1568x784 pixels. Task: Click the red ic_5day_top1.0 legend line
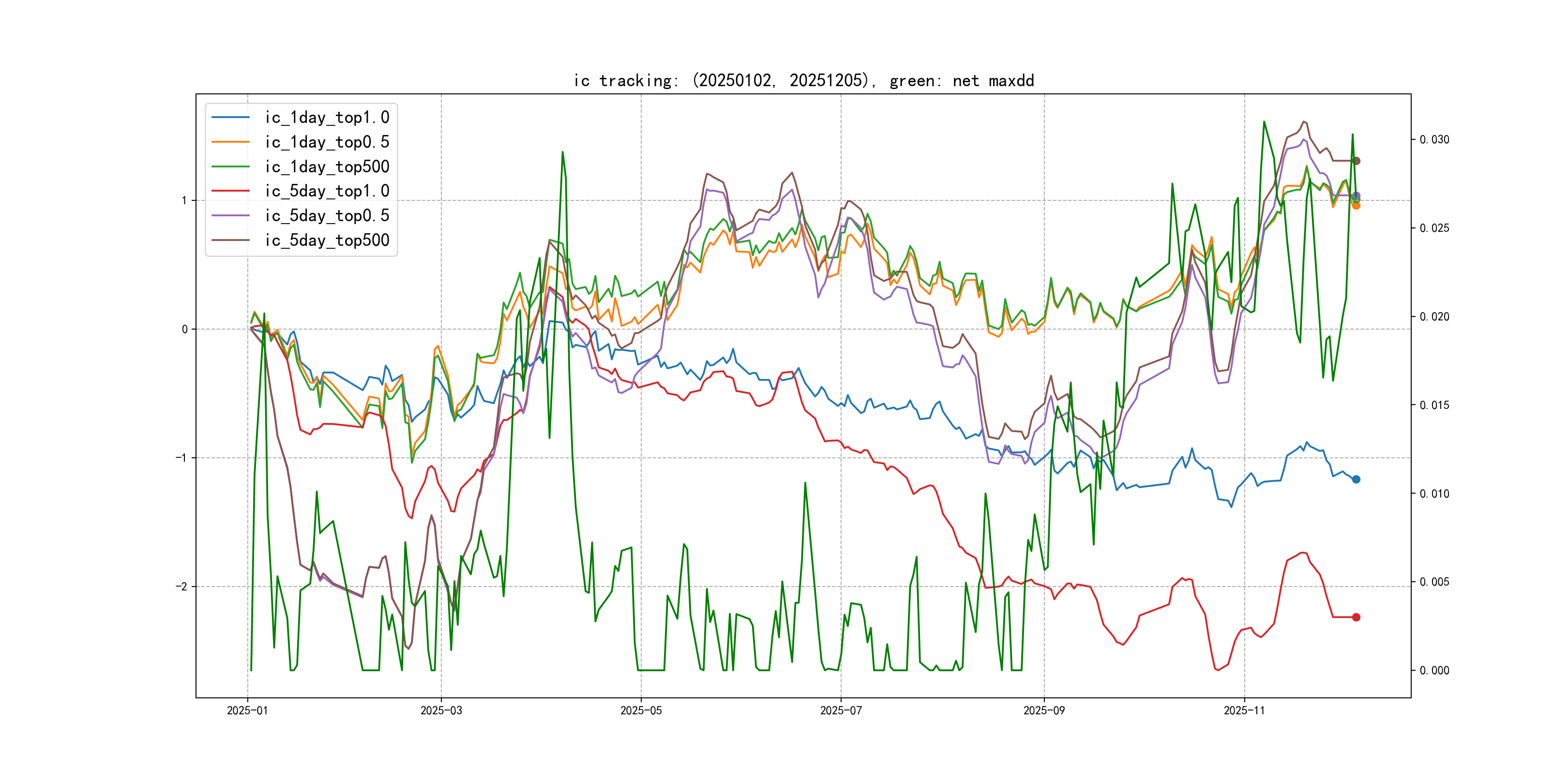[x=230, y=191]
